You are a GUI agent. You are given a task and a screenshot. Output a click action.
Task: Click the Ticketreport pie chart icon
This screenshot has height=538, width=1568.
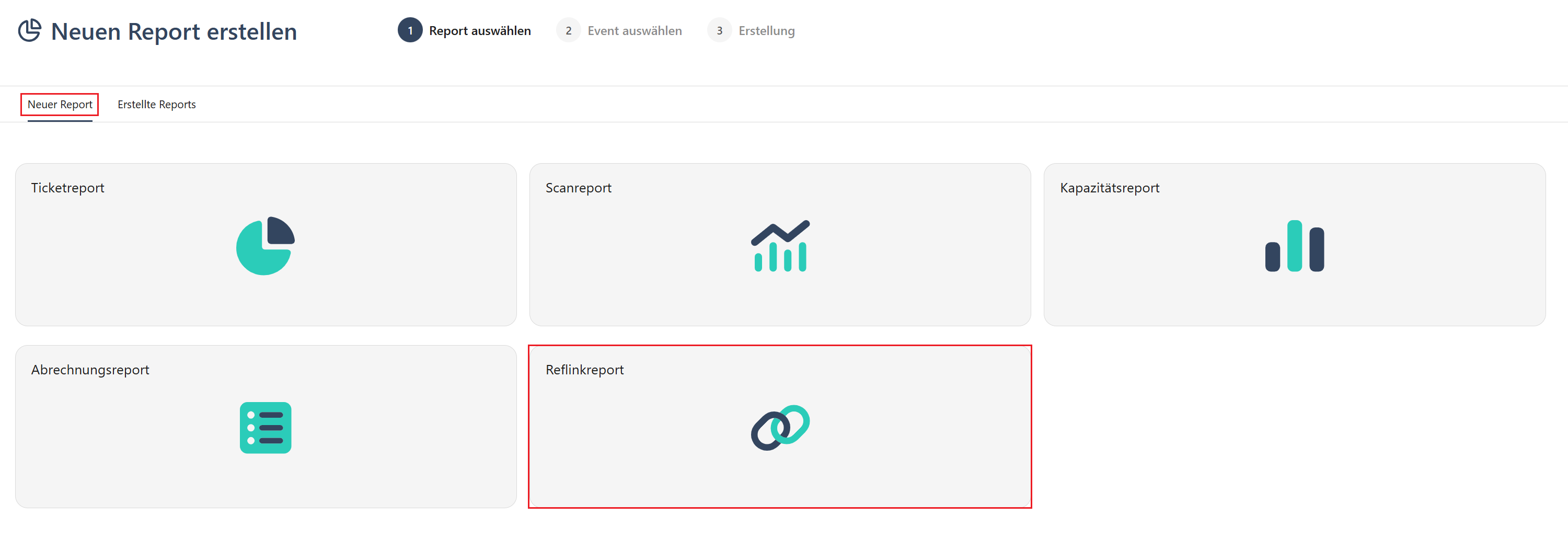pyautogui.click(x=266, y=246)
